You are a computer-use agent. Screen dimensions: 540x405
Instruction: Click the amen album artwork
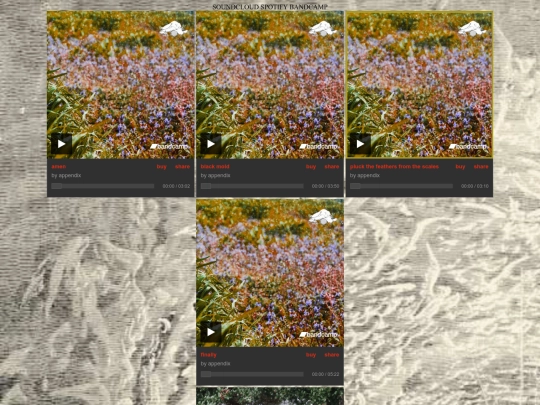[x=121, y=85]
